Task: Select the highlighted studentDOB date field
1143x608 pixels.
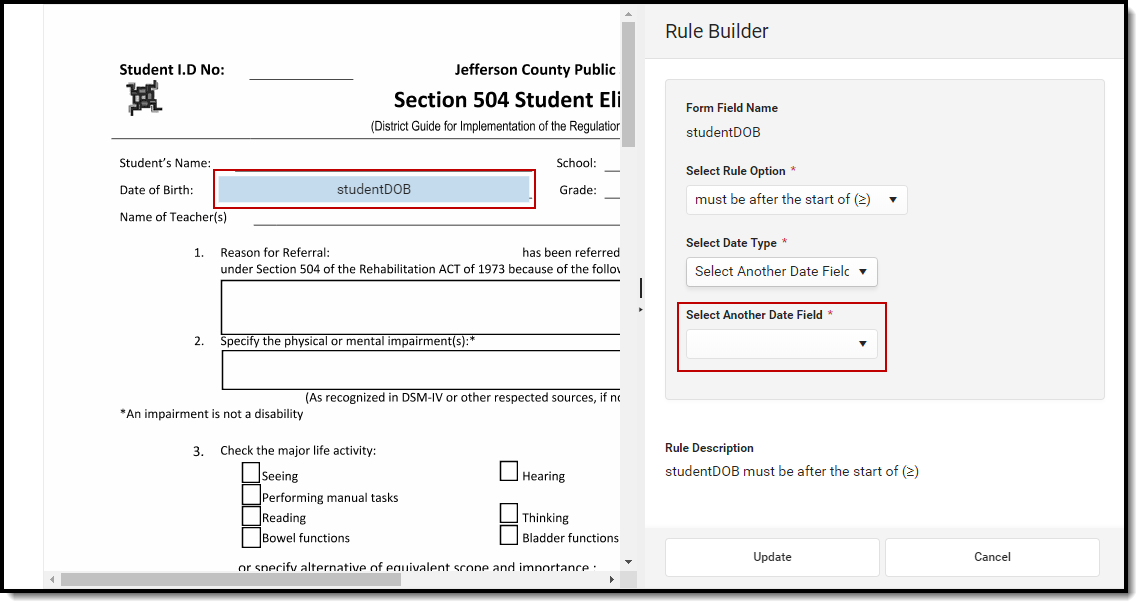Action: (x=374, y=189)
